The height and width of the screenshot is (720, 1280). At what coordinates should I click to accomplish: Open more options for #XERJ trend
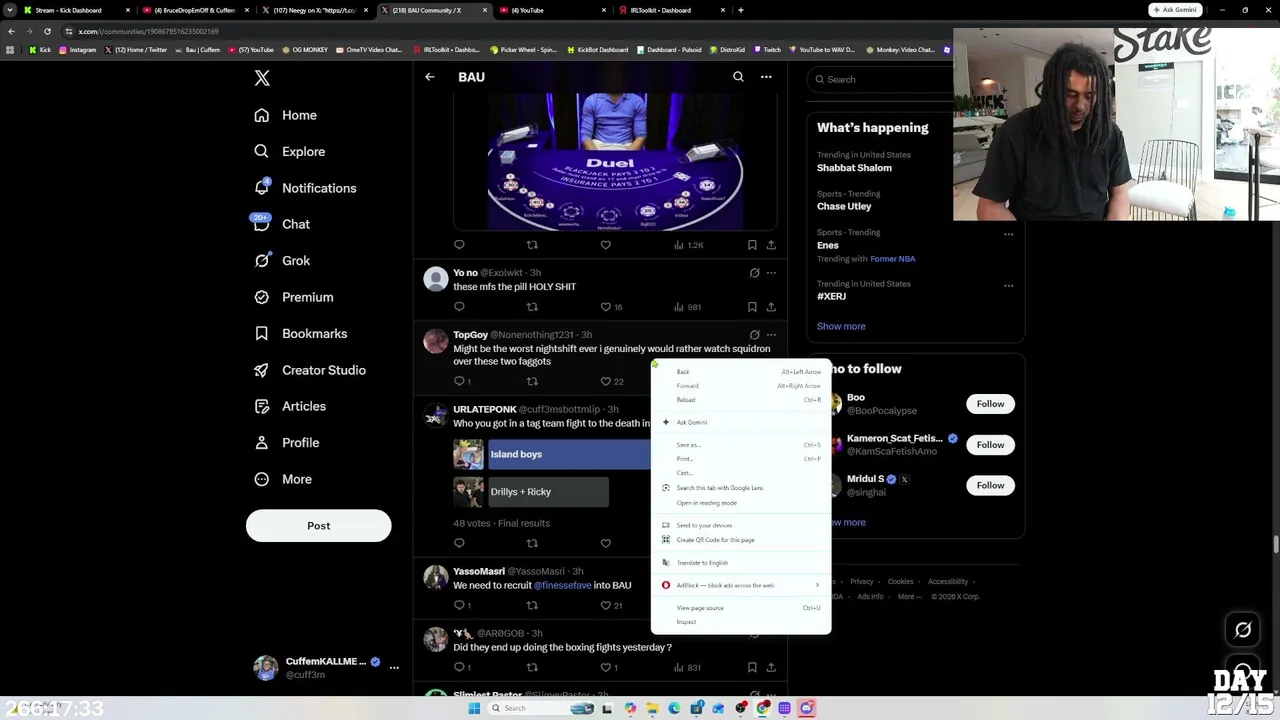click(1008, 285)
